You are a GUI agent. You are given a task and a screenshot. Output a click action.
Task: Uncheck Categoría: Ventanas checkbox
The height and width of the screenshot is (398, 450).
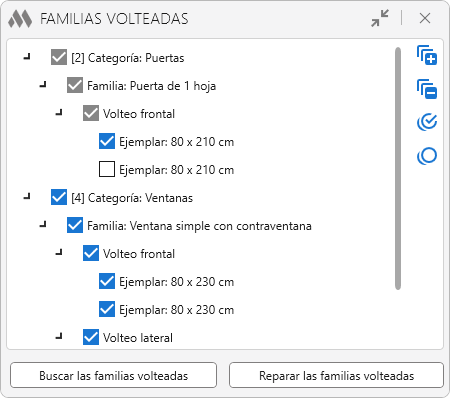59,197
